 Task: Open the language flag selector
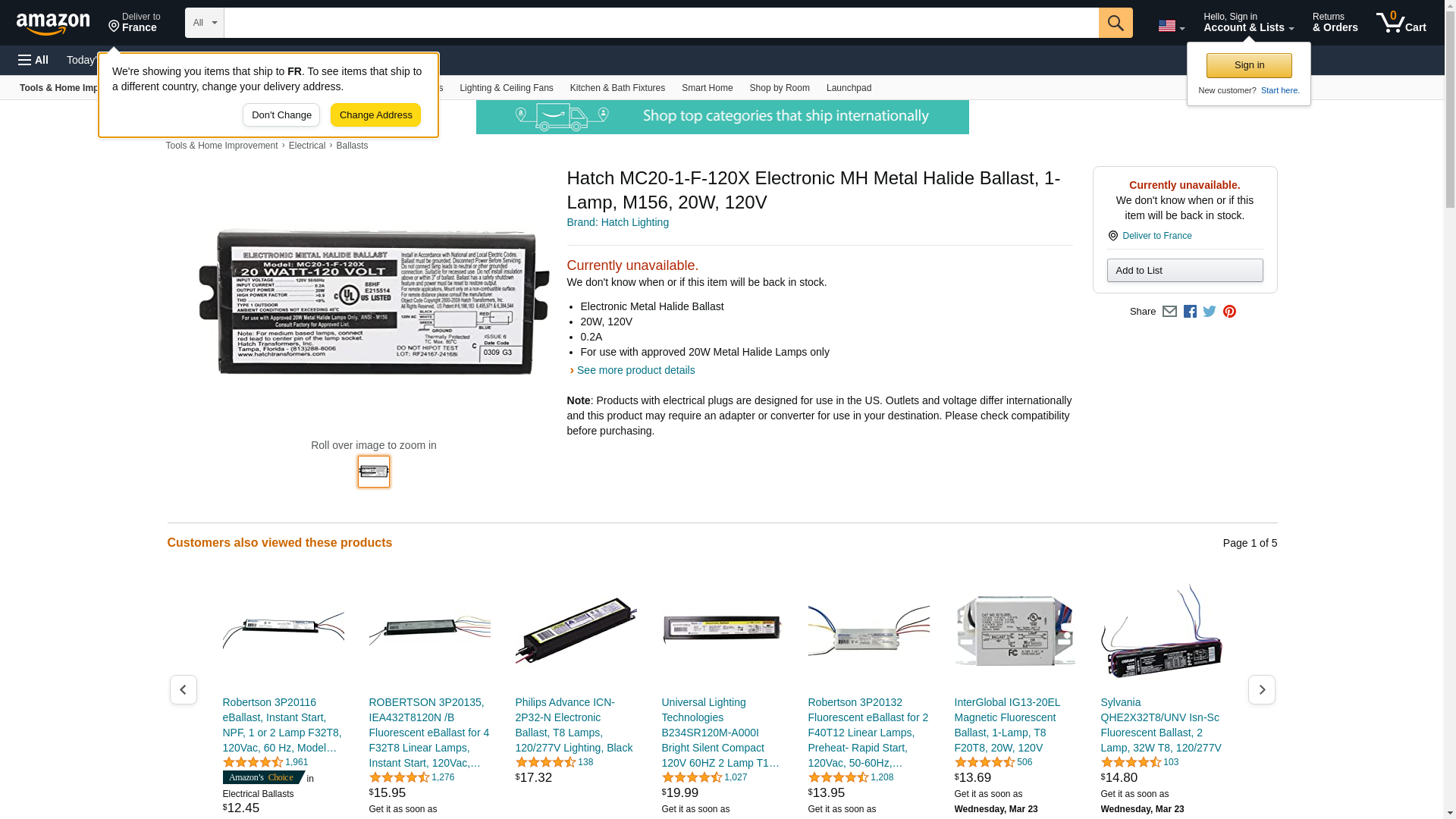[1172, 26]
